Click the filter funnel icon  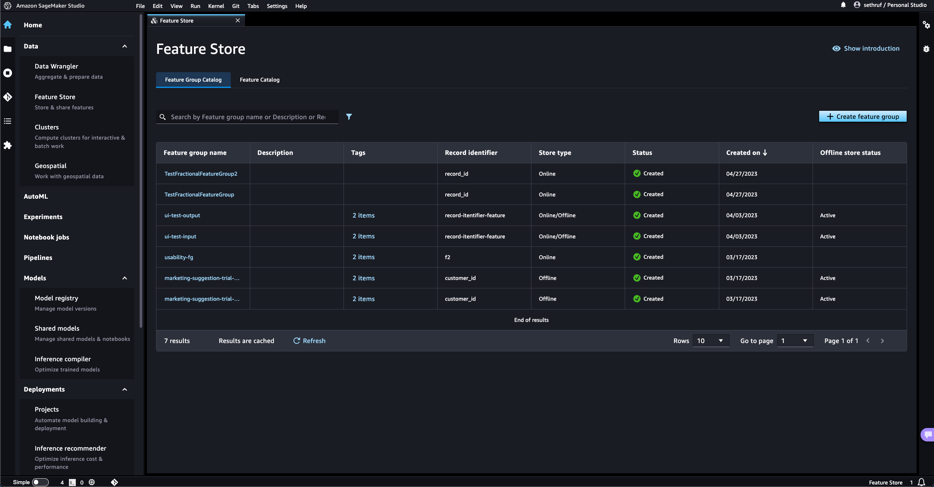coord(349,117)
